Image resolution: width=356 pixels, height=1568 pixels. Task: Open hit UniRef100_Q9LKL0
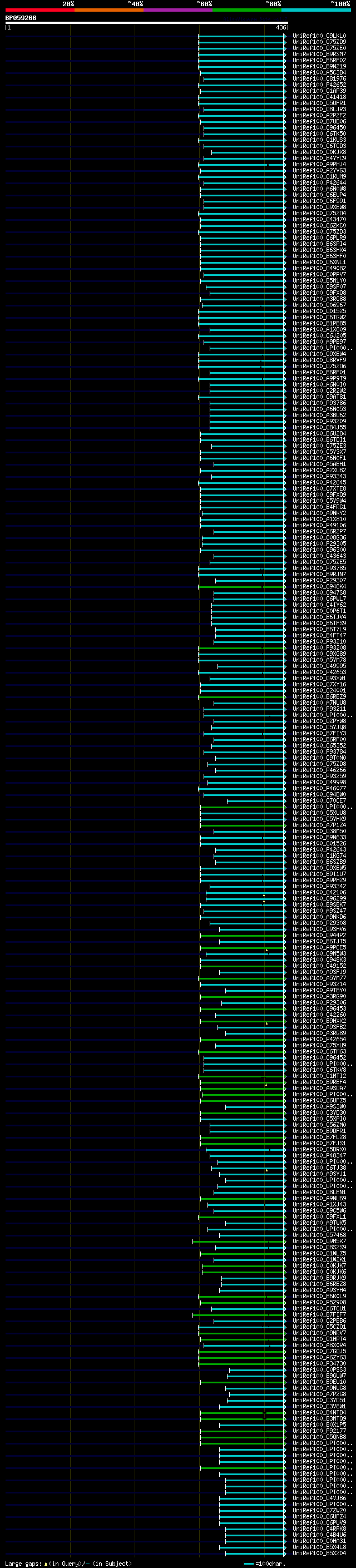tap(319, 36)
